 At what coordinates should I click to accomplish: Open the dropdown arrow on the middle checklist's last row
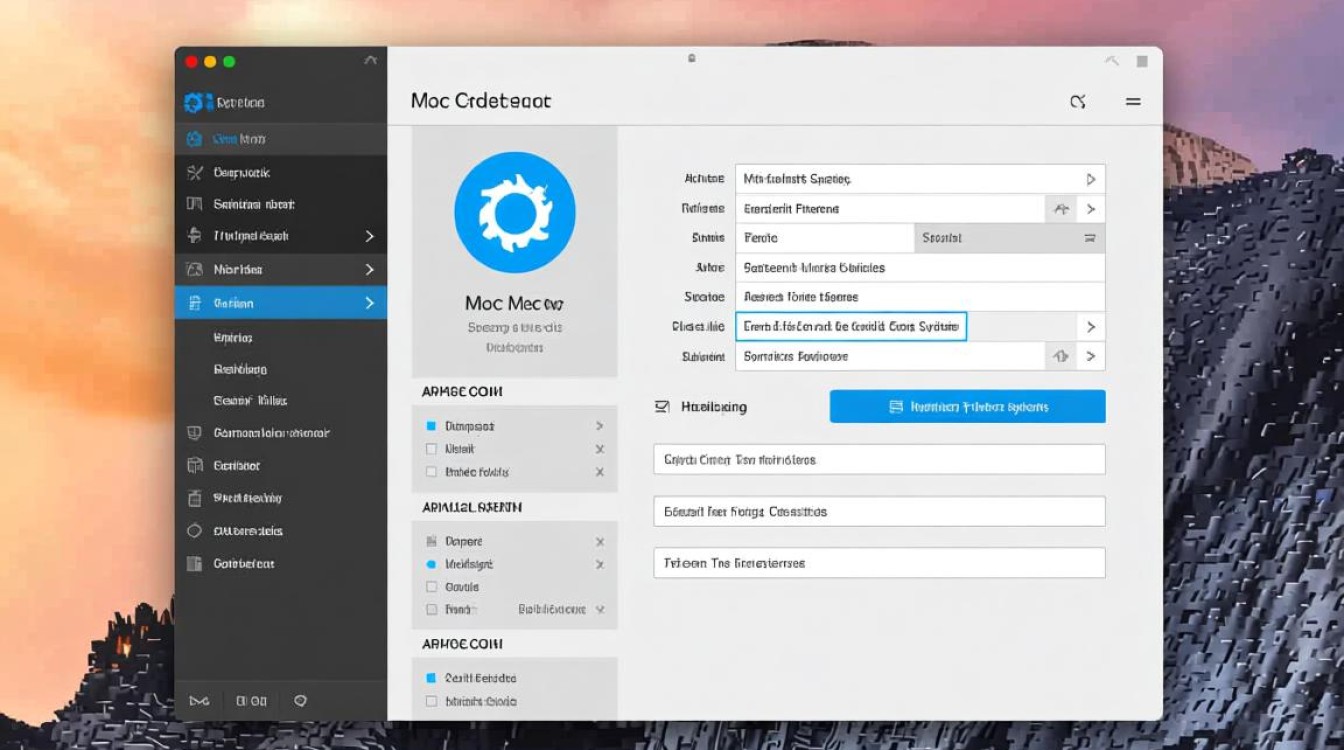tap(600, 609)
